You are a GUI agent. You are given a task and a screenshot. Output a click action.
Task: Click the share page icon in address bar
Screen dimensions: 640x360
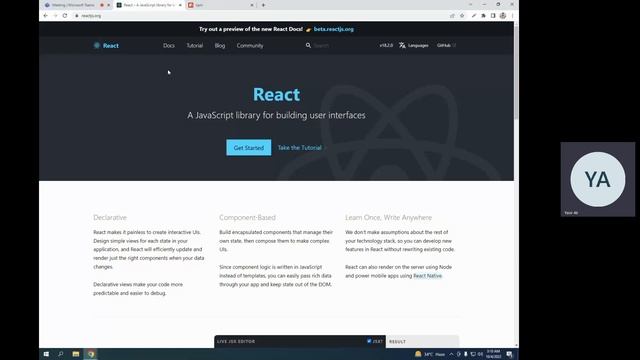tap(452, 16)
